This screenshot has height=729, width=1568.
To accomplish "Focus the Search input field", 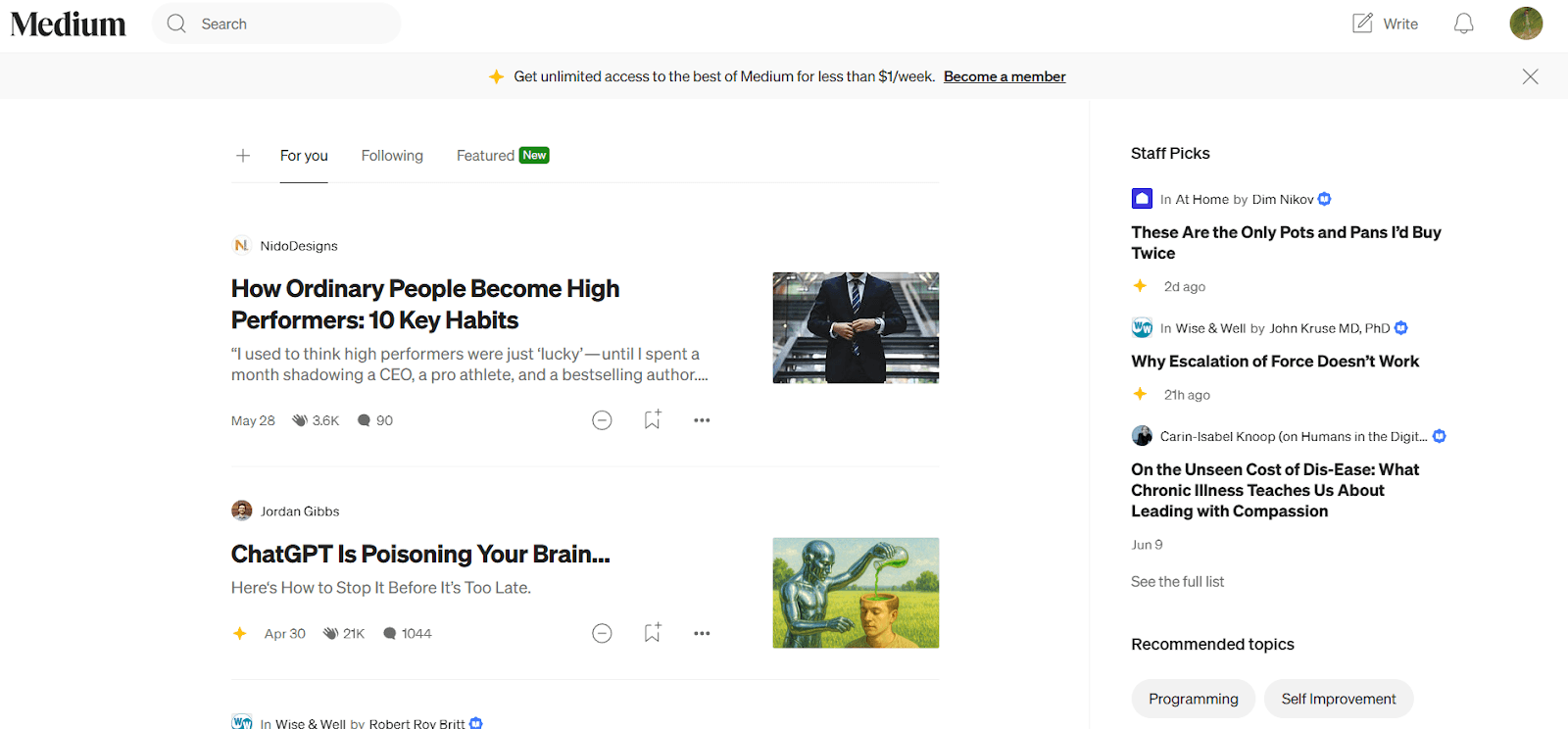I will click(x=276, y=24).
